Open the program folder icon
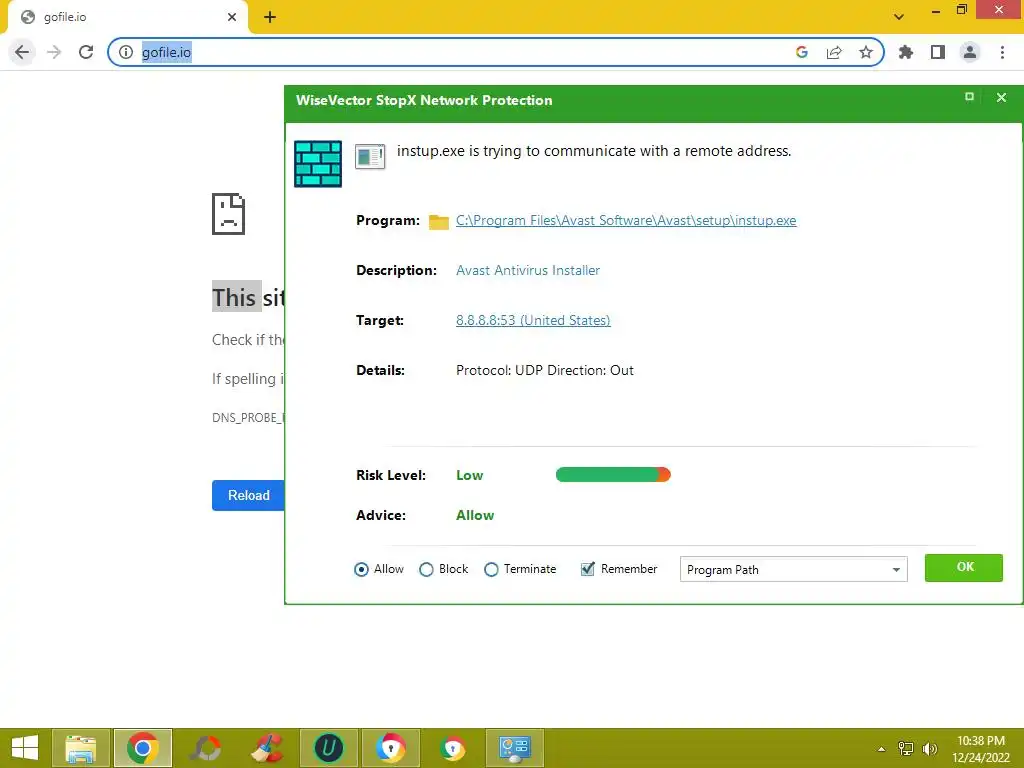 point(439,222)
